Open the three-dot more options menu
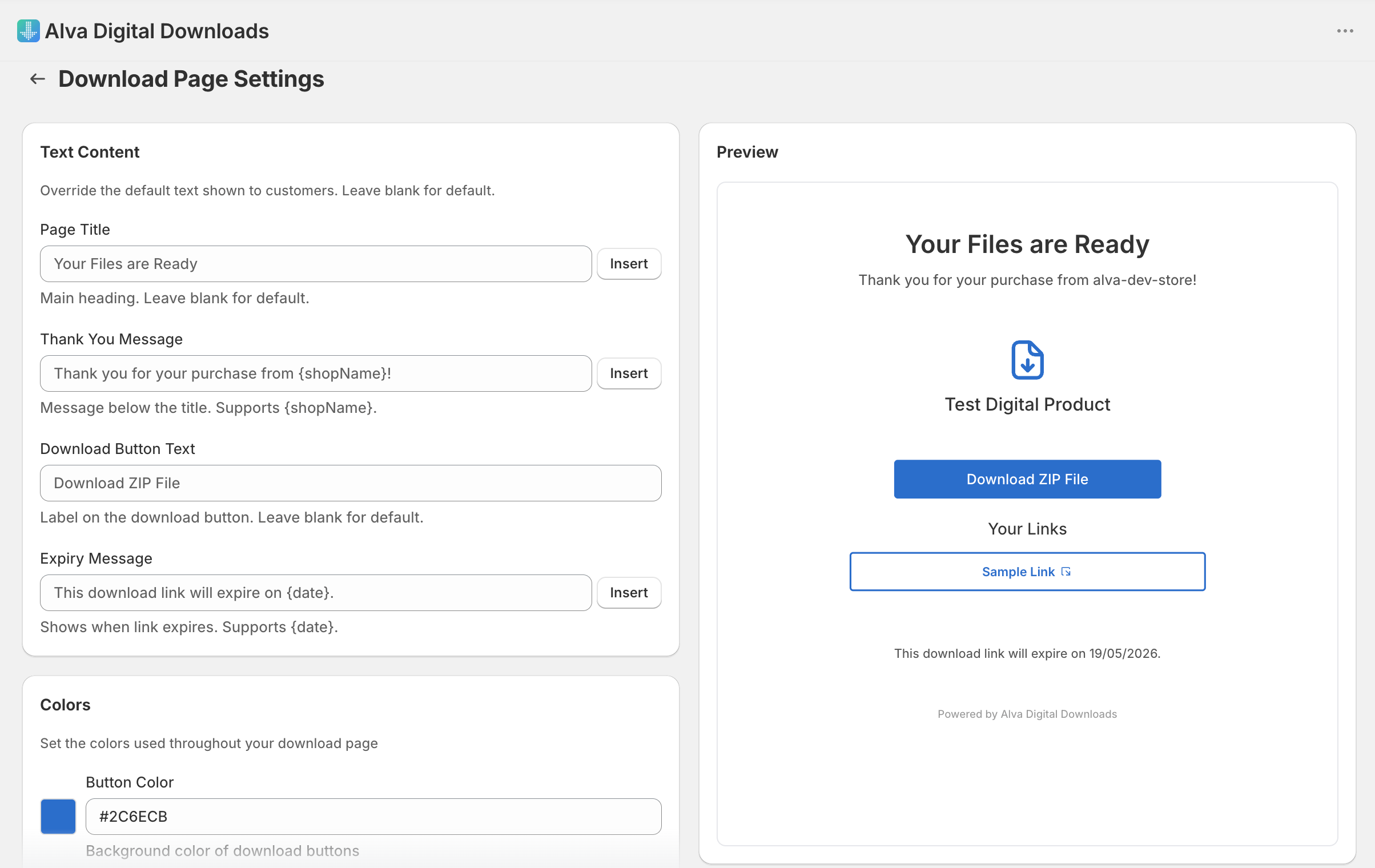The width and height of the screenshot is (1375, 868). tap(1345, 31)
